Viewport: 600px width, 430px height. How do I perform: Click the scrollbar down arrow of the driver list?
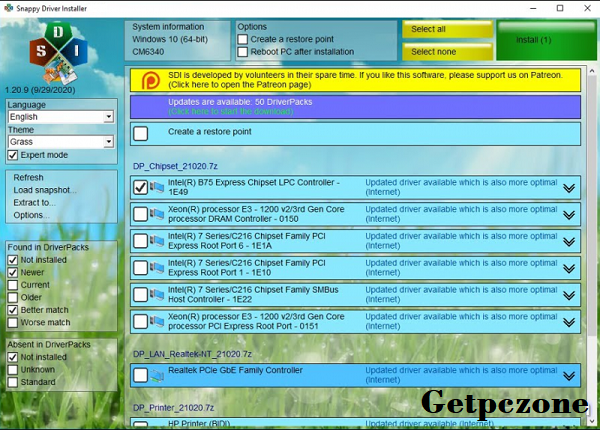592,421
